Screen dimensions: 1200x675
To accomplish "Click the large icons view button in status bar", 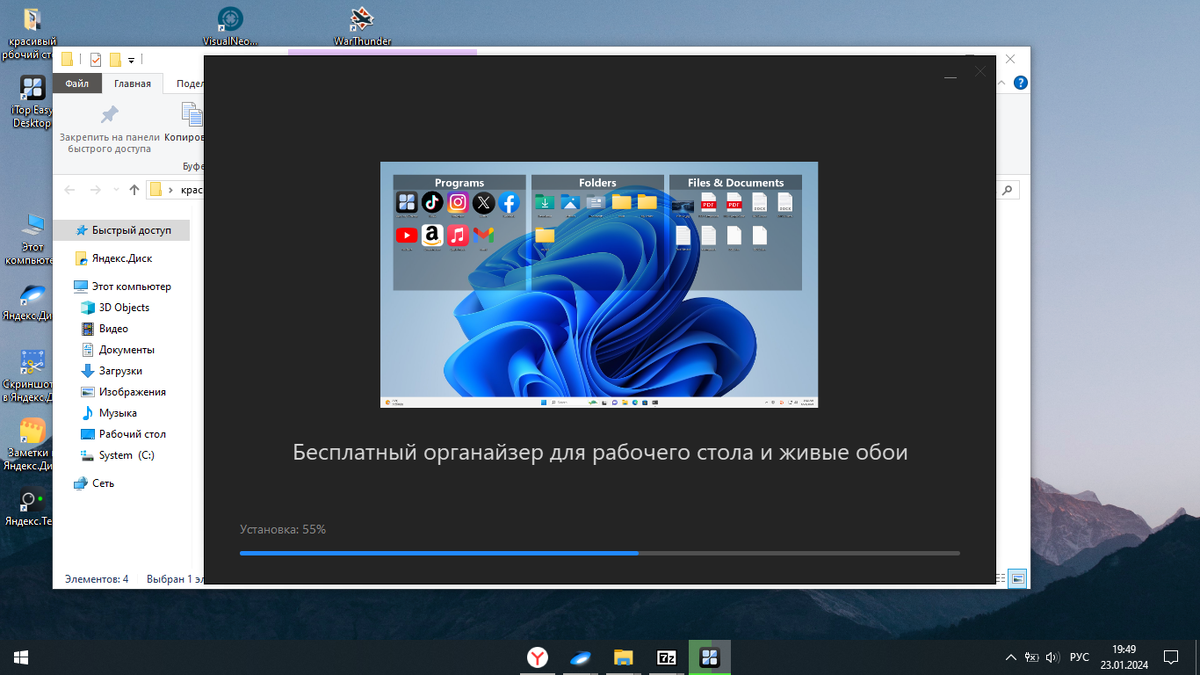I will 1018,578.
